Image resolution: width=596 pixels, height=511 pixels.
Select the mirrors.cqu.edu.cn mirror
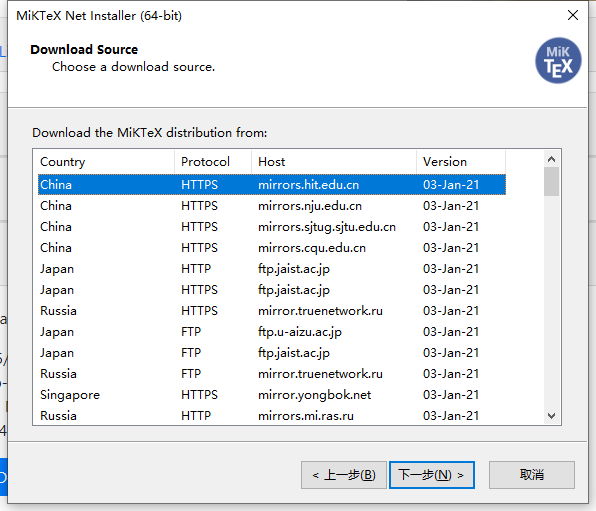272,248
